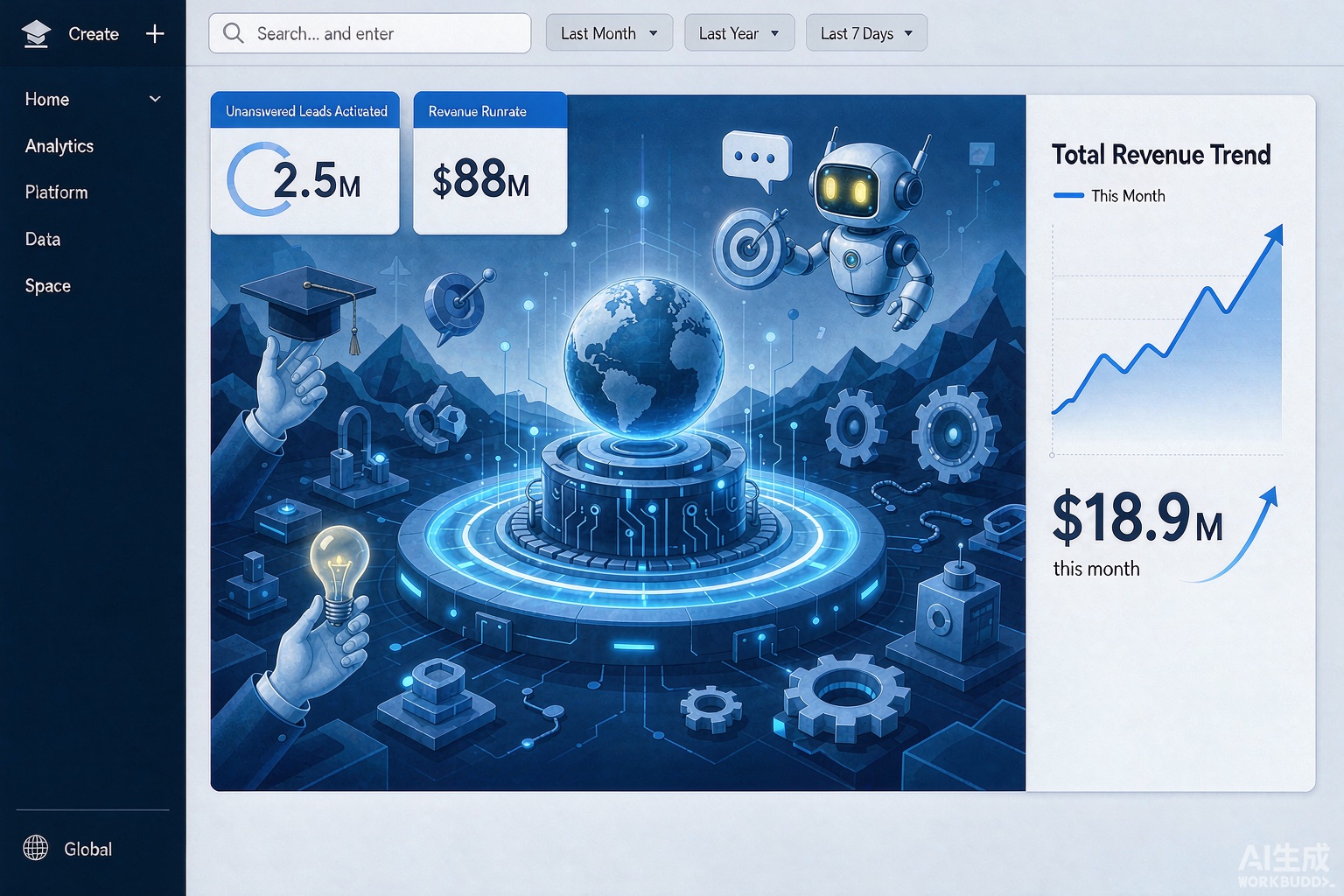Viewport: 1344px width, 896px height.
Task: Click the revenue trend line chart
Action: click(x=1167, y=339)
